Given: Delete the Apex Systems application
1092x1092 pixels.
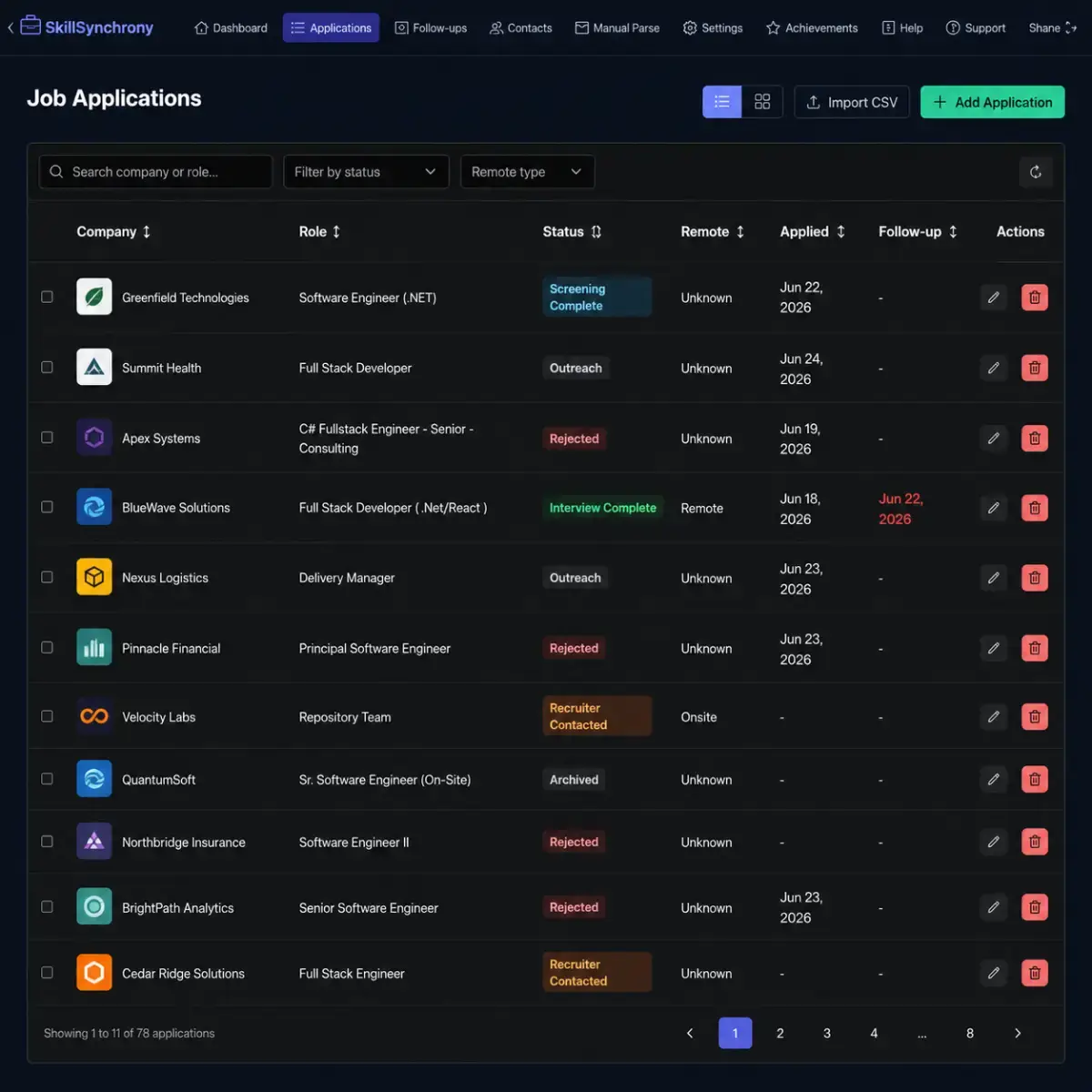Looking at the screenshot, I should pyautogui.click(x=1035, y=439).
